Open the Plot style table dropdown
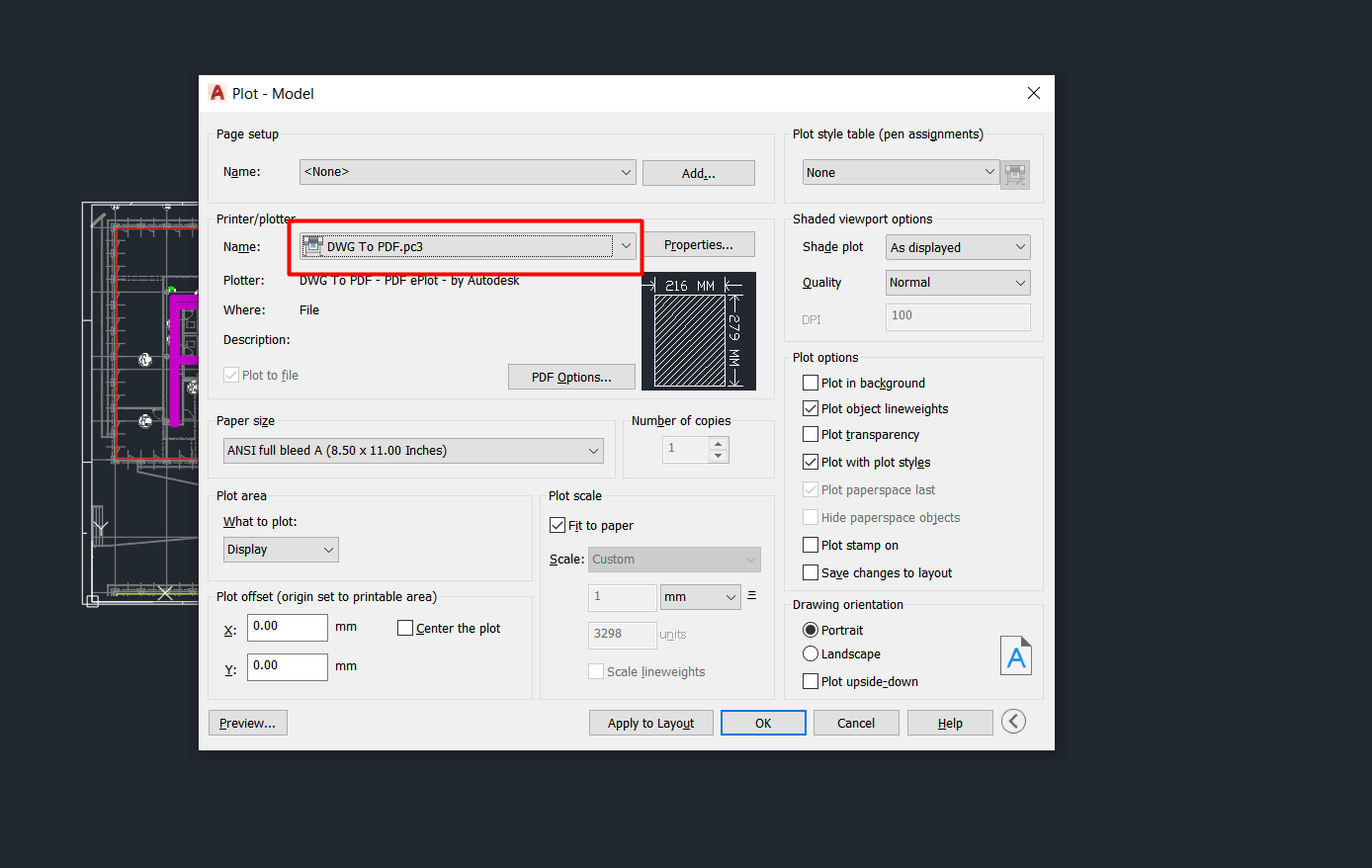 (900, 172)
